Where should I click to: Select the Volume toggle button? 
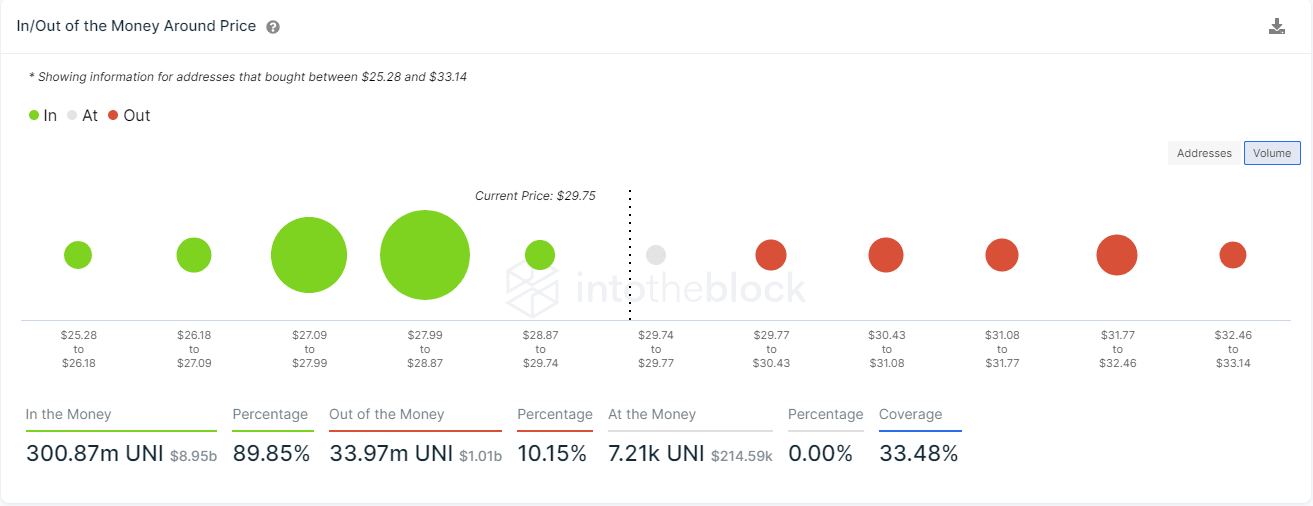[x=1272, y=153]
